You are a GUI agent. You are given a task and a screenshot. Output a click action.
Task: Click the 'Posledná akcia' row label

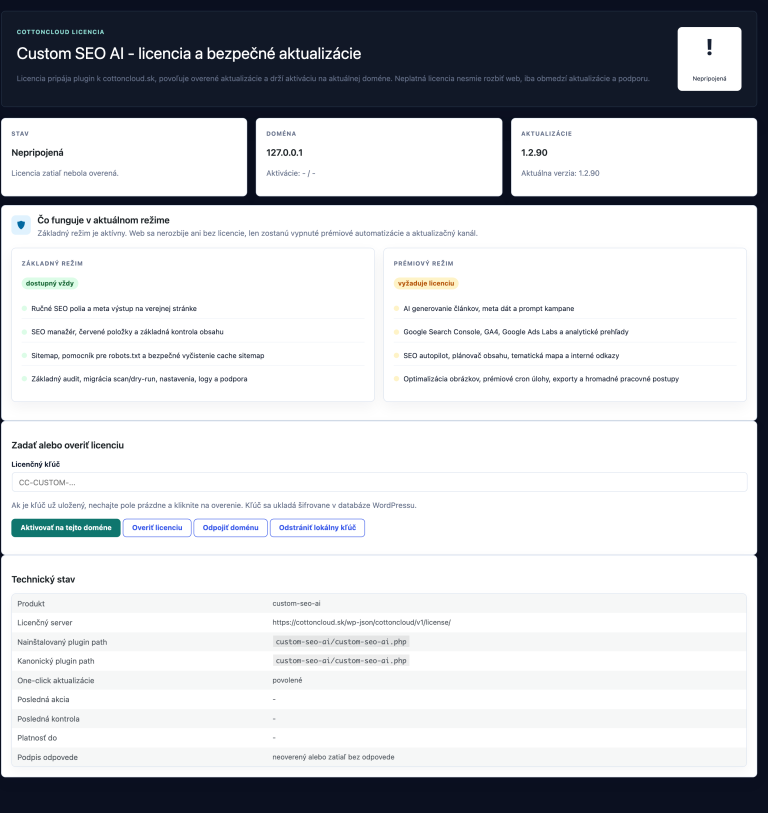point(43,699)
